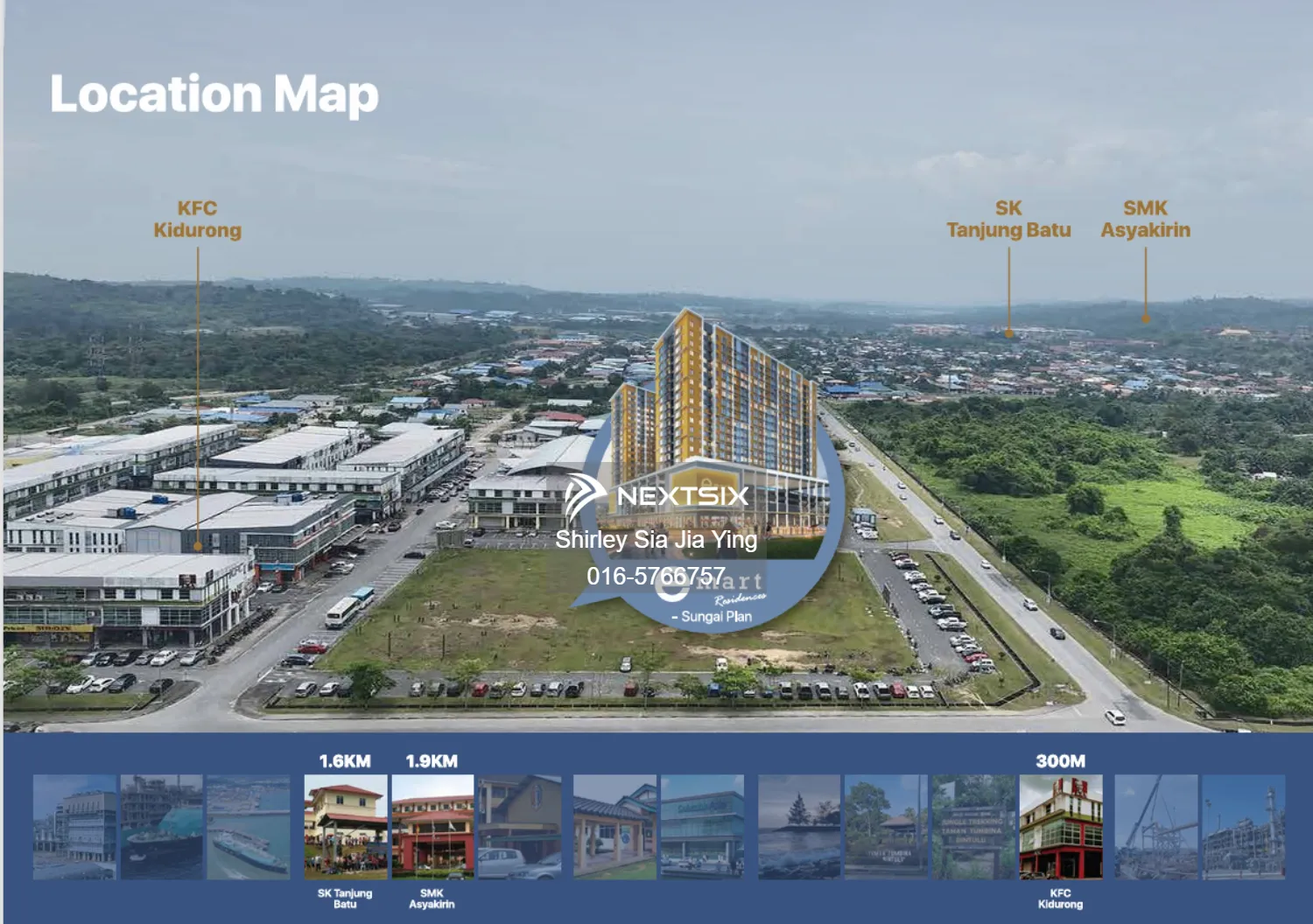
Task: Click the agent name Shirley Sia Jia Ying
Action: click(656, 541)
